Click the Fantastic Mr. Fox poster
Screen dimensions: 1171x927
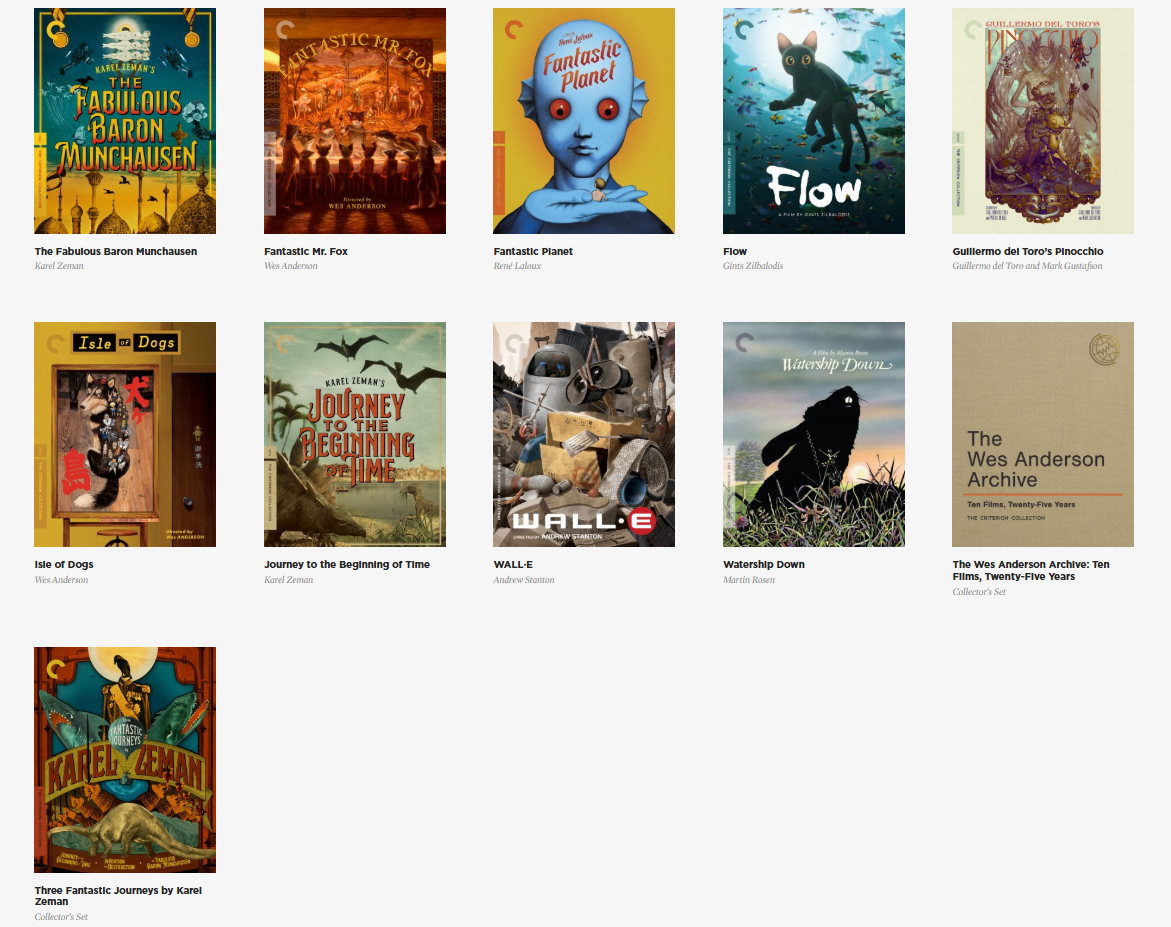point(354,121)
